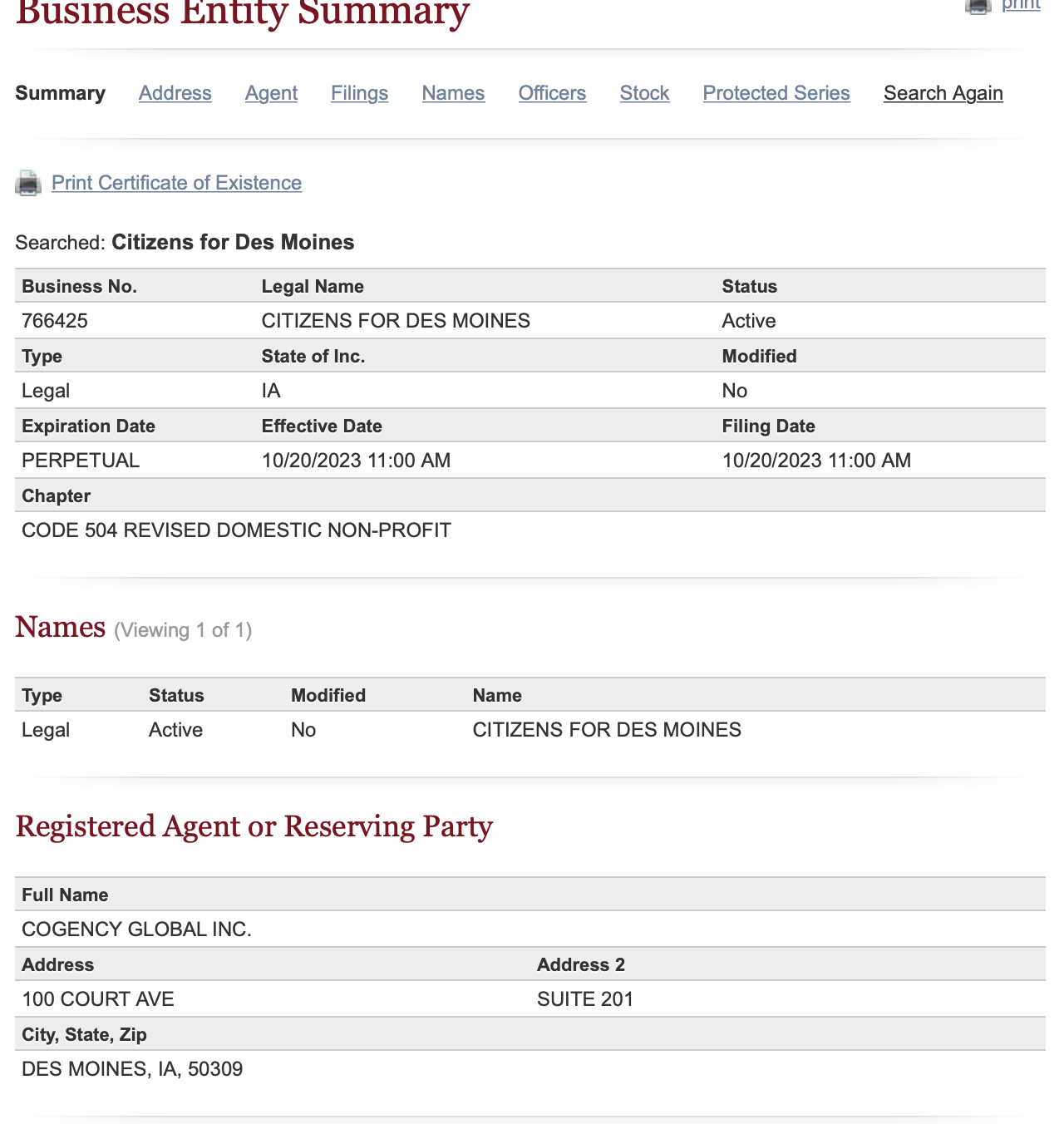Open the Agent tab
1064x1124 pixels.
pos(271,93)
